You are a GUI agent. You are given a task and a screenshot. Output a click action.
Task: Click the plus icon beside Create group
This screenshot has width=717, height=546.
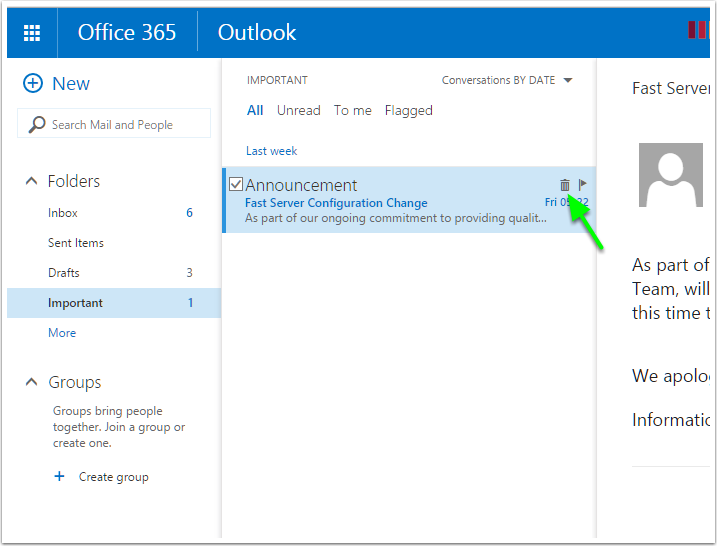point(60,477)
